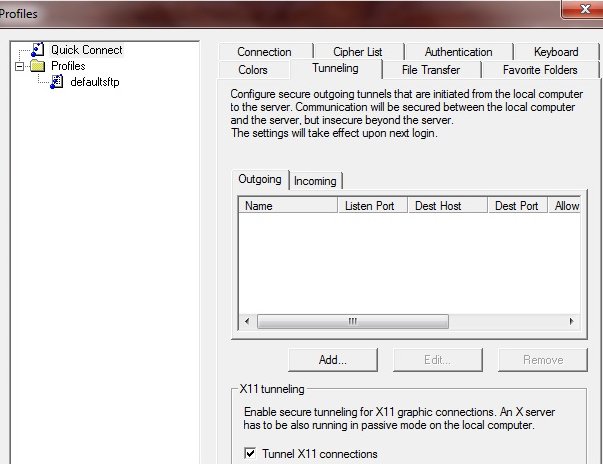This screenshot has width=603, height=464.
Task: Open the Colors tab
Action: (253, 70)
